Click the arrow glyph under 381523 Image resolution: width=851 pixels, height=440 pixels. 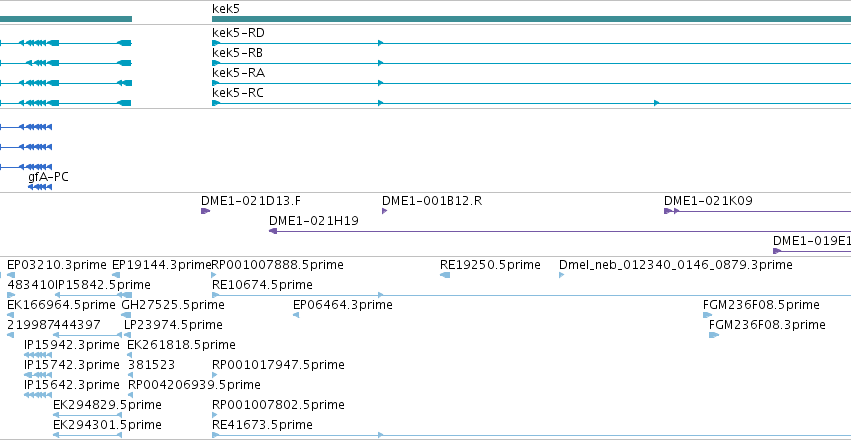131,375
